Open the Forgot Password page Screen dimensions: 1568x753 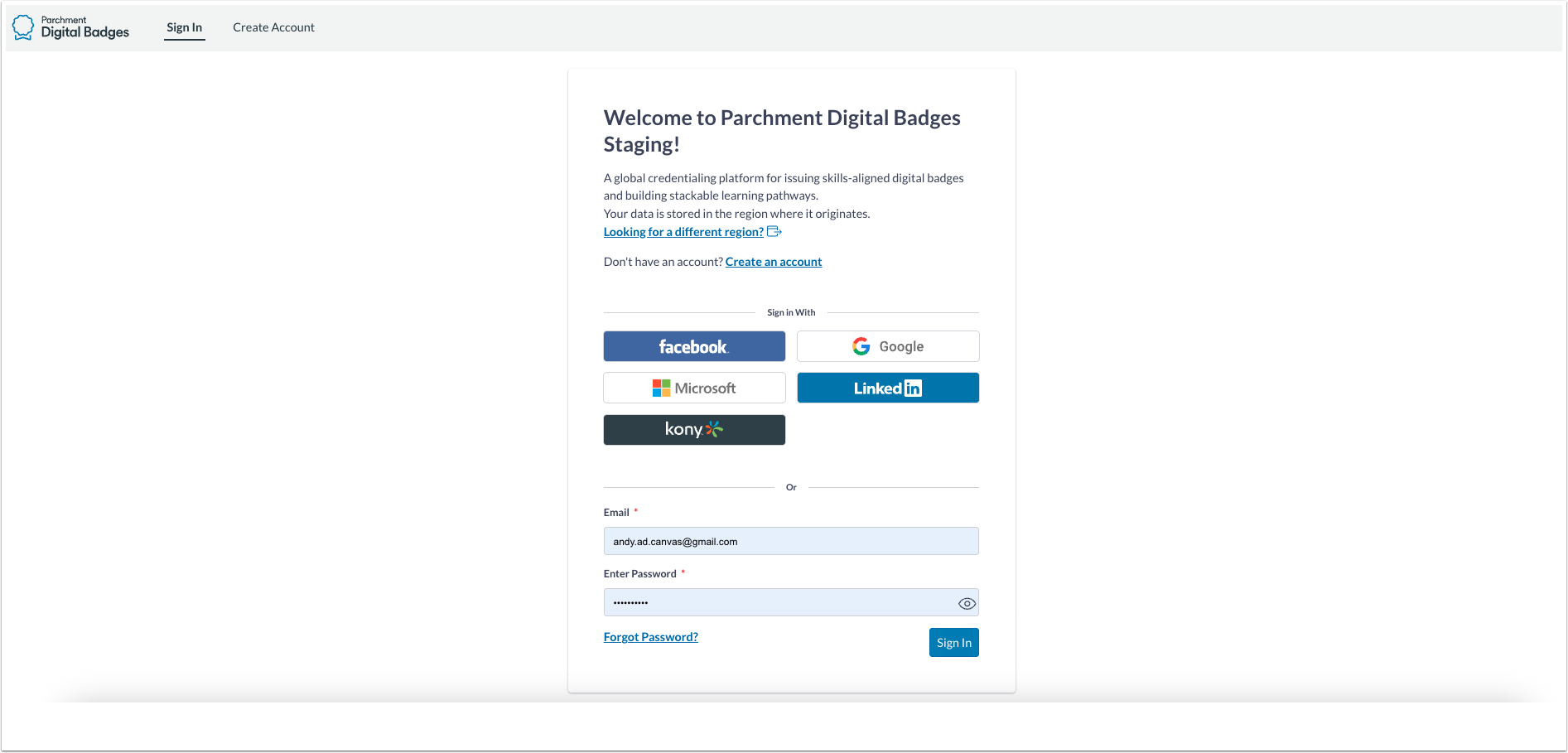point(650,636)
